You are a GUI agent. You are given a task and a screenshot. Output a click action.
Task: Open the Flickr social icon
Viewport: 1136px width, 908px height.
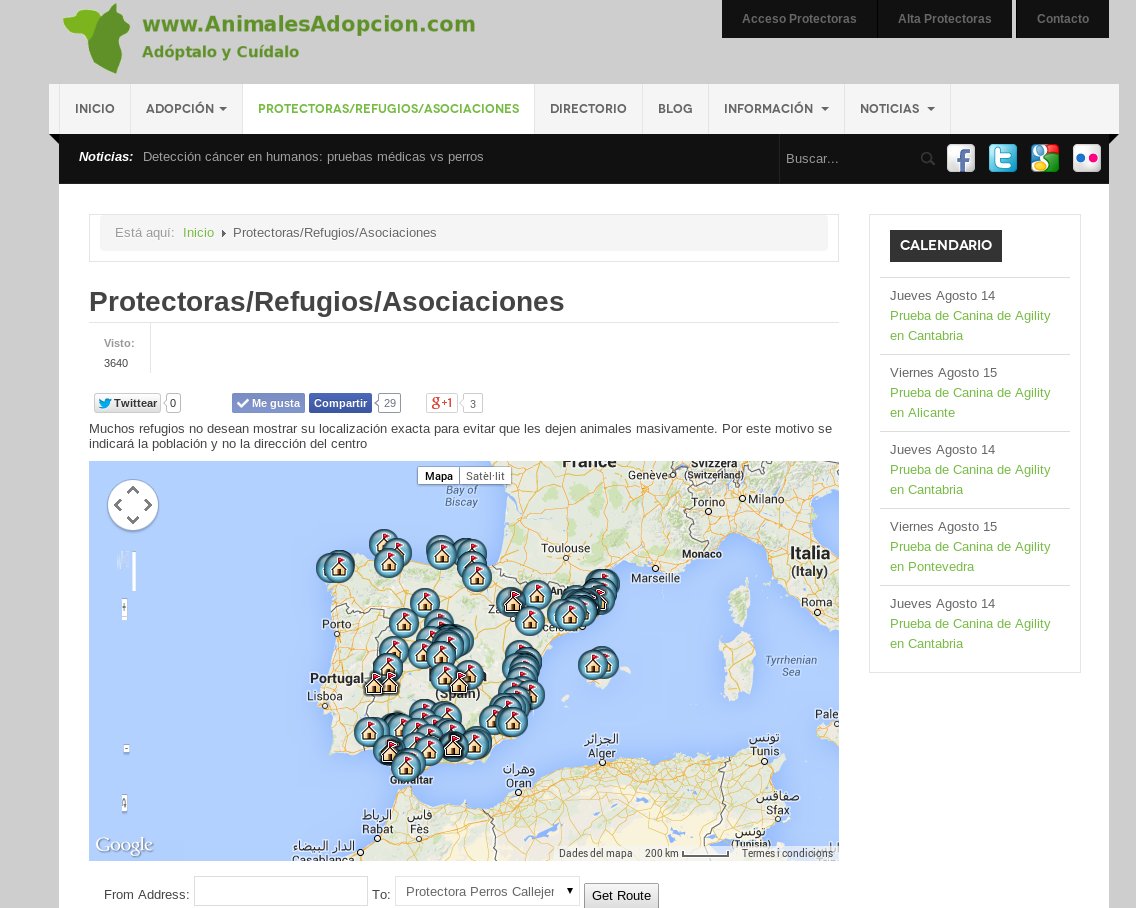click(1087, 158)
